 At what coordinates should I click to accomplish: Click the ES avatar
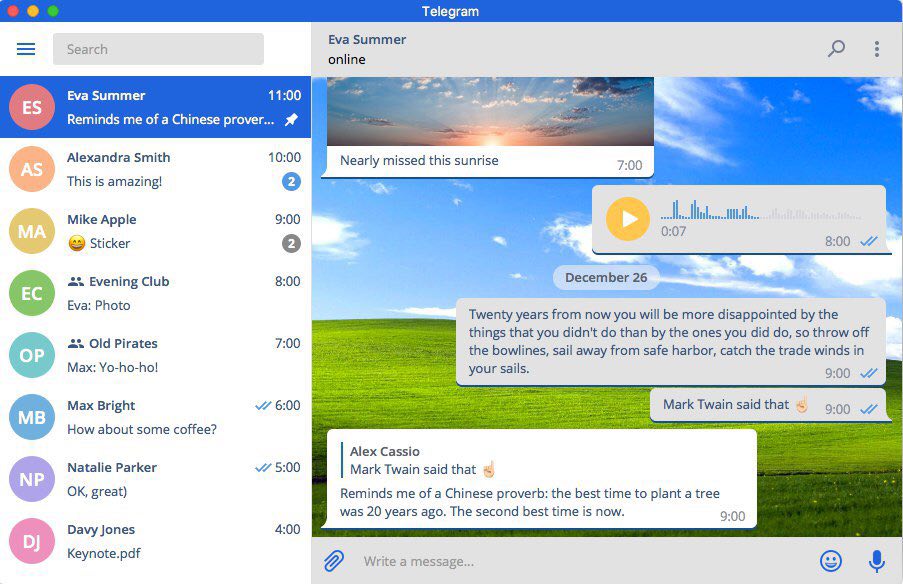point(32,107)
